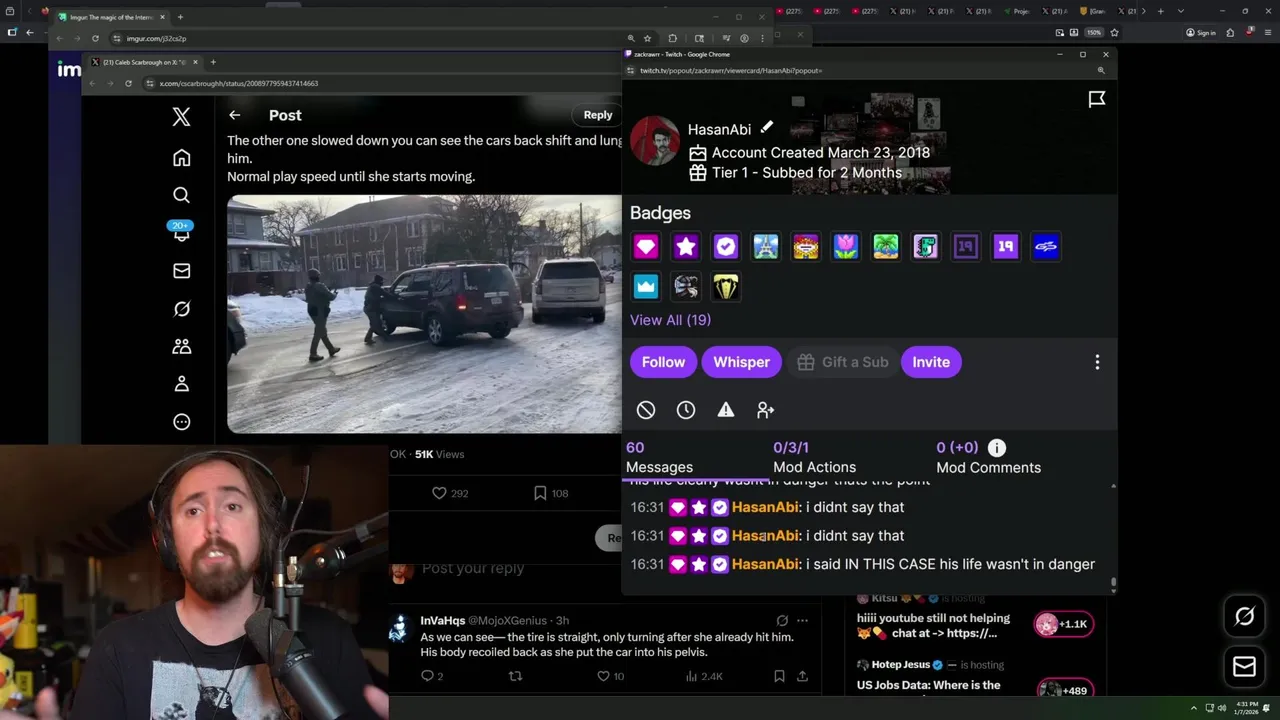Open the More circle menu in X sidebar
Image resolution: width=1280 pixels, height=720 pixels.
(x=181, y=422)
